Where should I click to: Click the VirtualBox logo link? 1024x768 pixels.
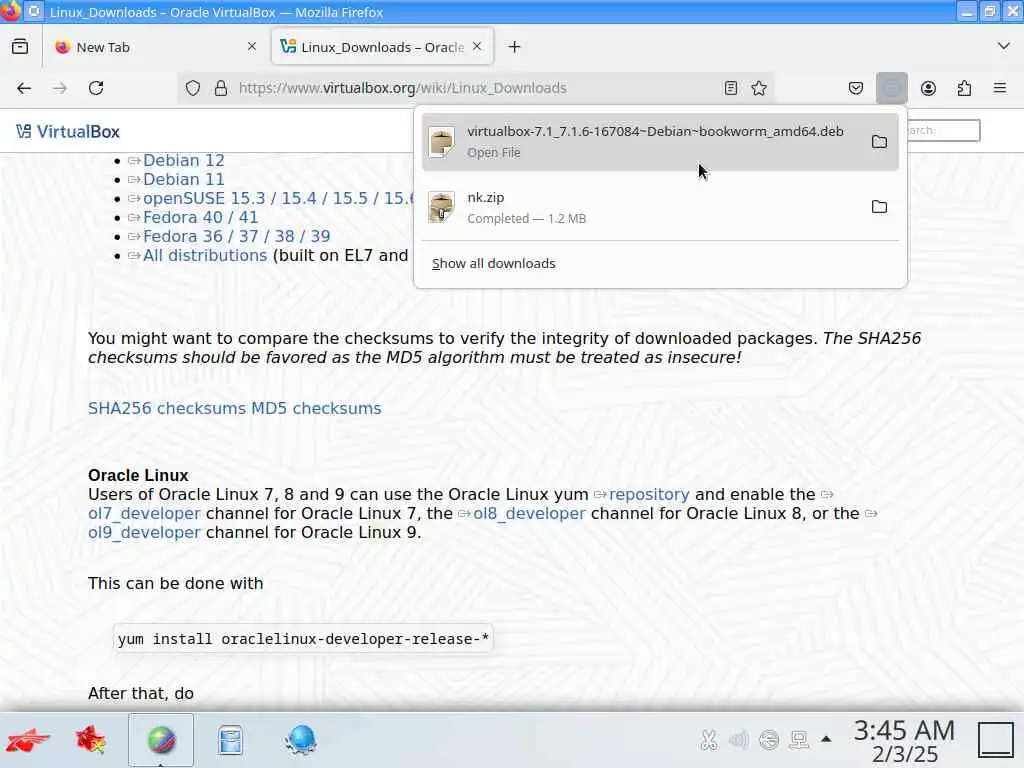tap(68, 131)
